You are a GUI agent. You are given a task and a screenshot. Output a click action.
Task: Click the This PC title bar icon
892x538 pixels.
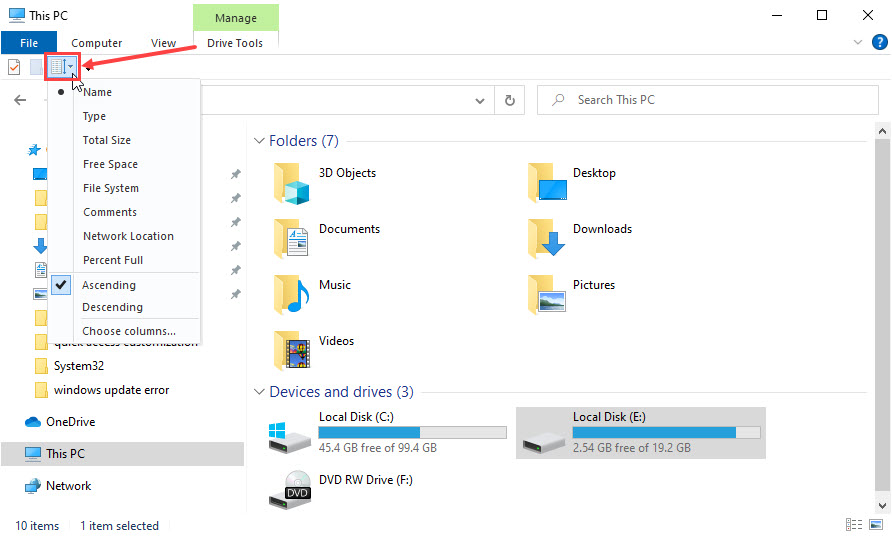(x=17, y=15)
